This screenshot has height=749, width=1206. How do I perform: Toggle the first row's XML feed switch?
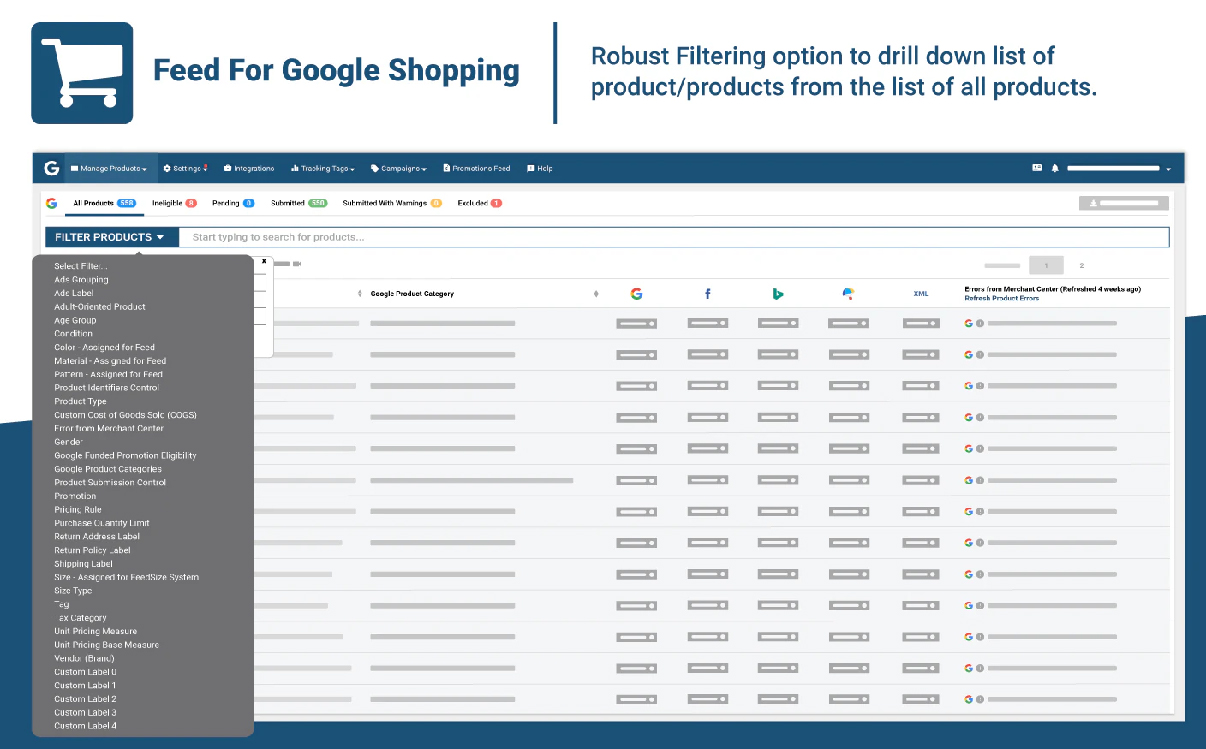921,324
